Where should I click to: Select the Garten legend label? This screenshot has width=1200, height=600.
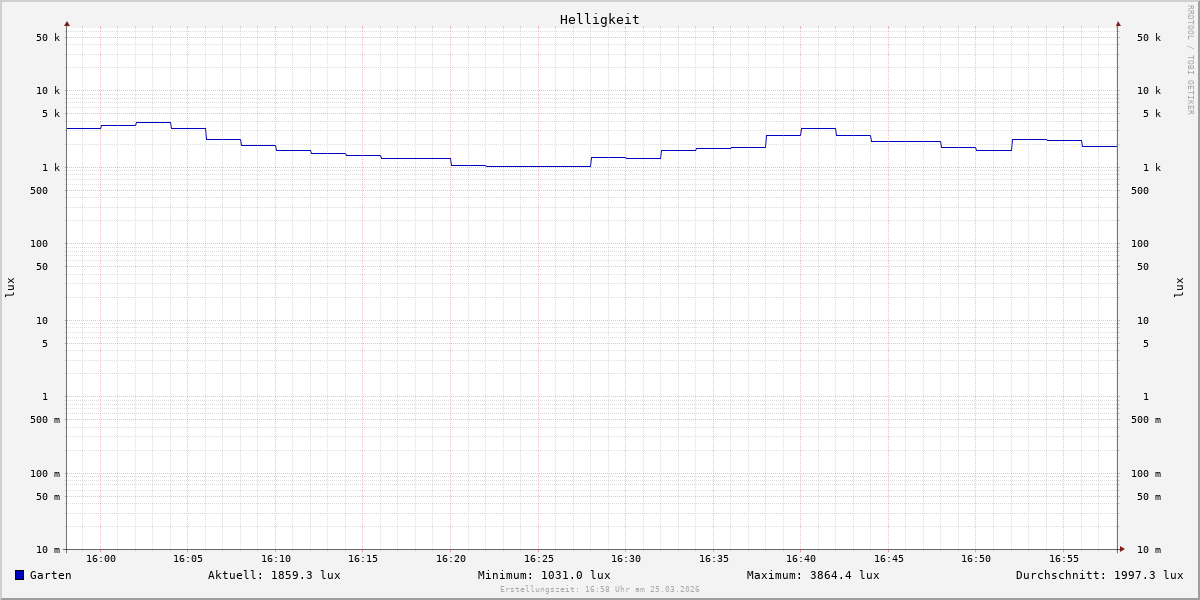(51, 575)
